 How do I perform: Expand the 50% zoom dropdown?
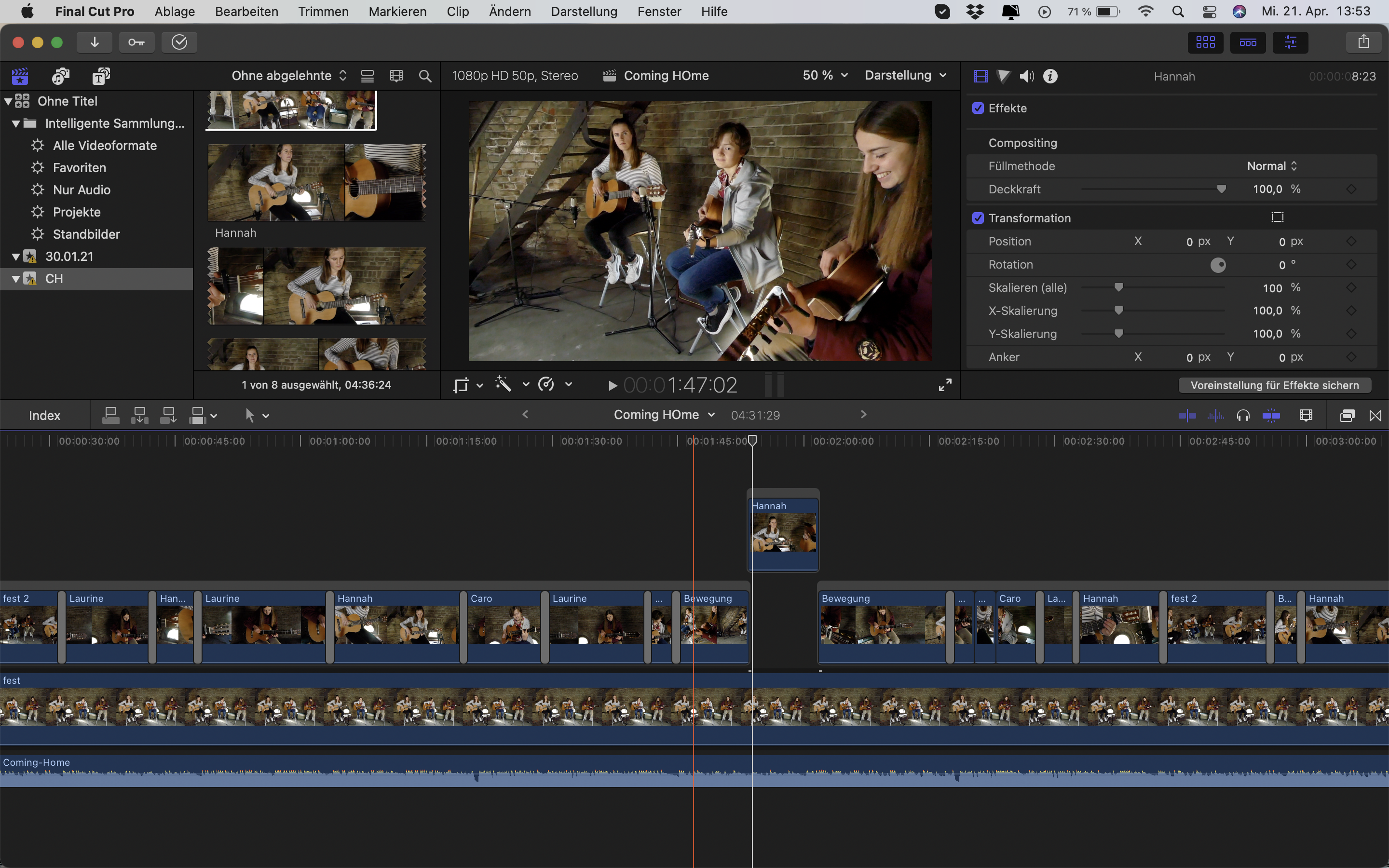coord(825,75)
